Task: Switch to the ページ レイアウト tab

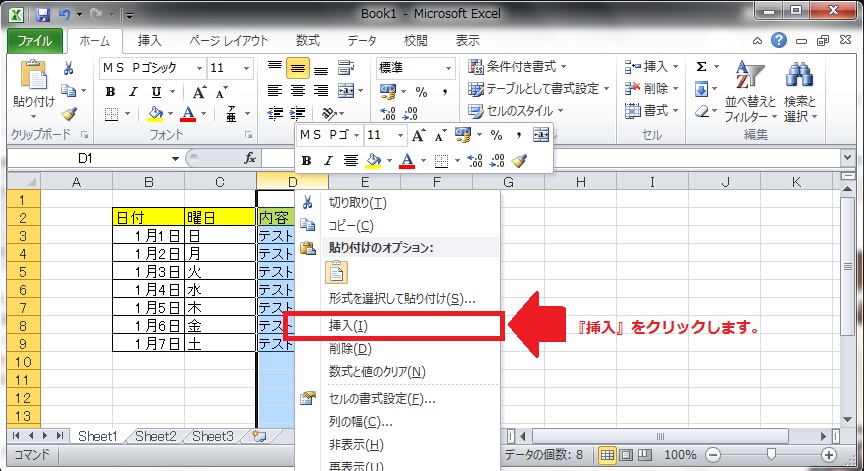Action: 229,40
